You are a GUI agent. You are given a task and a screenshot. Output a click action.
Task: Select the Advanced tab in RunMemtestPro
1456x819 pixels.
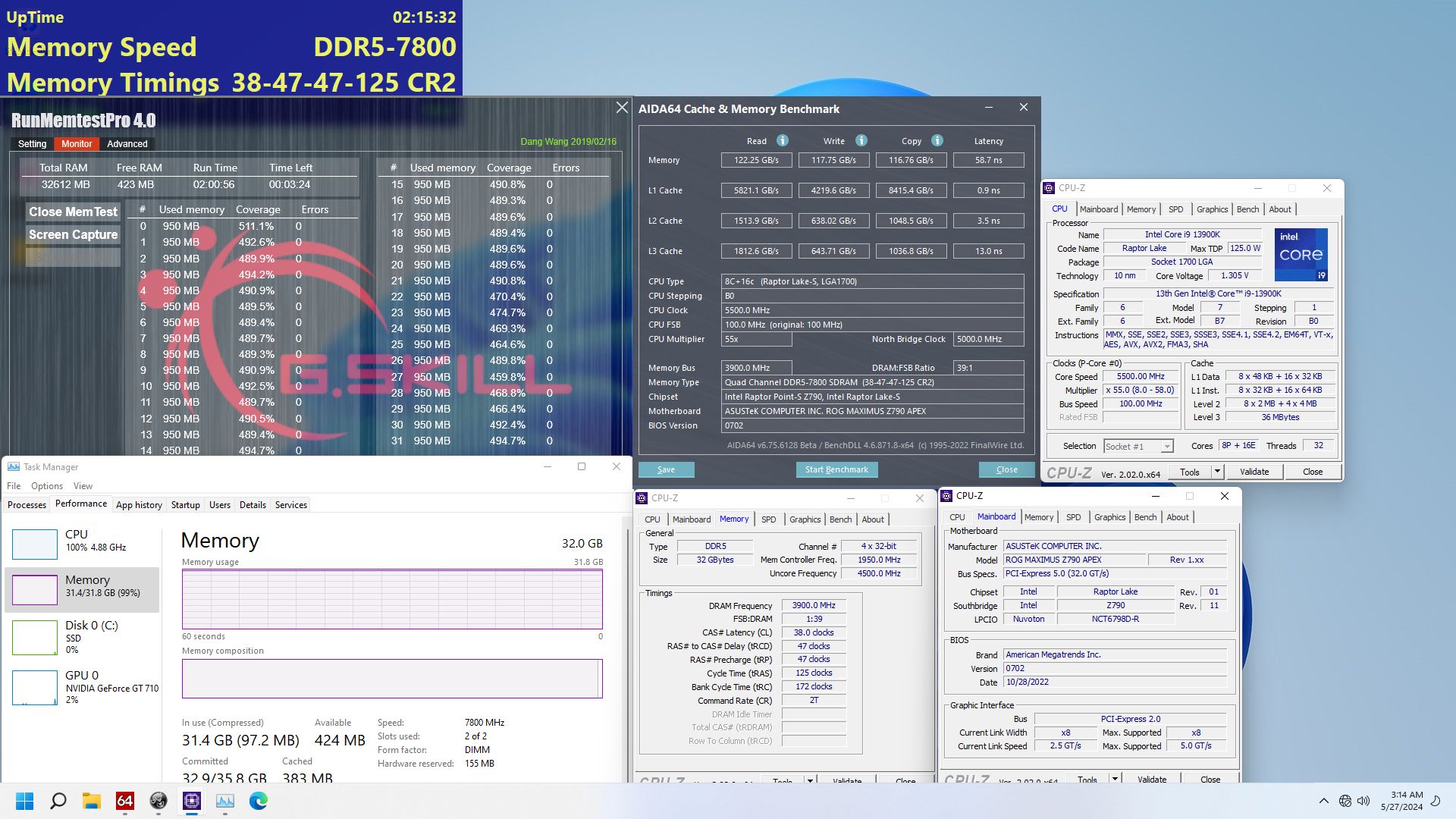point(126,143)
